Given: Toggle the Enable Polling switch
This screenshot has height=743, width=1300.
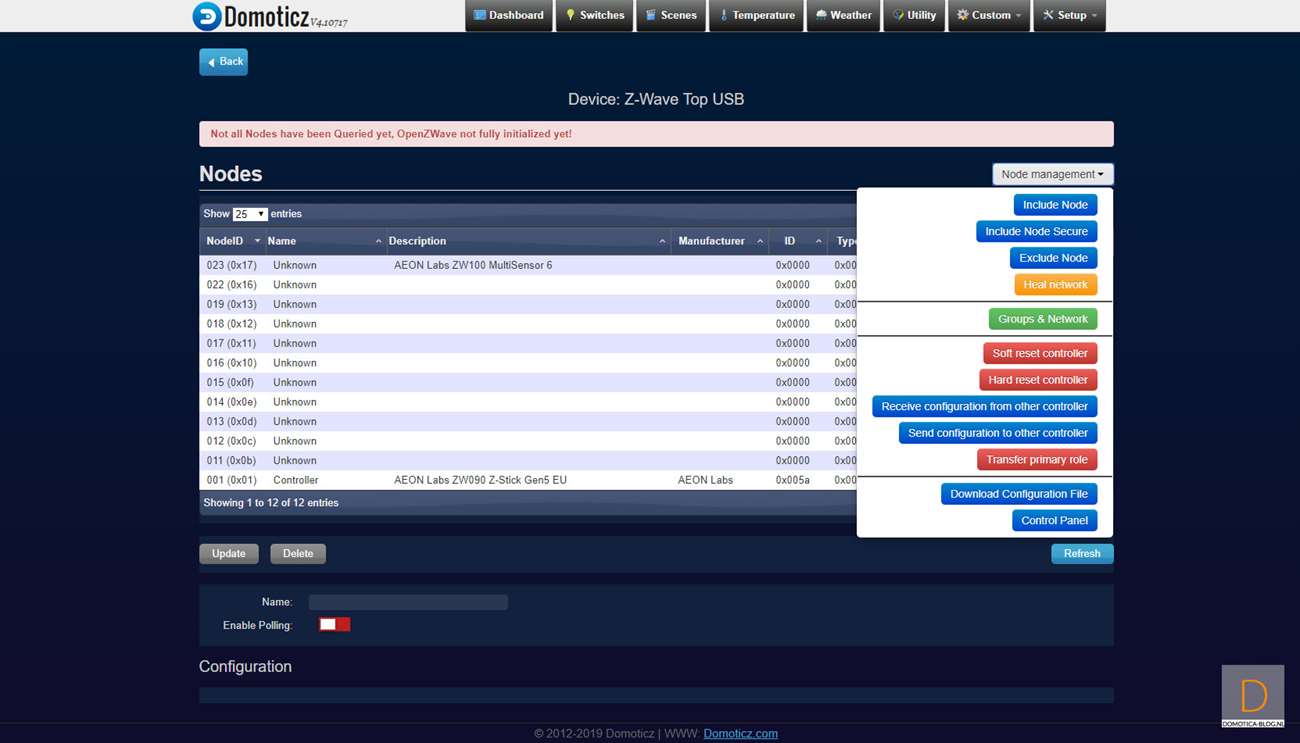Looking at the screenshot, I should click(334, 625).
